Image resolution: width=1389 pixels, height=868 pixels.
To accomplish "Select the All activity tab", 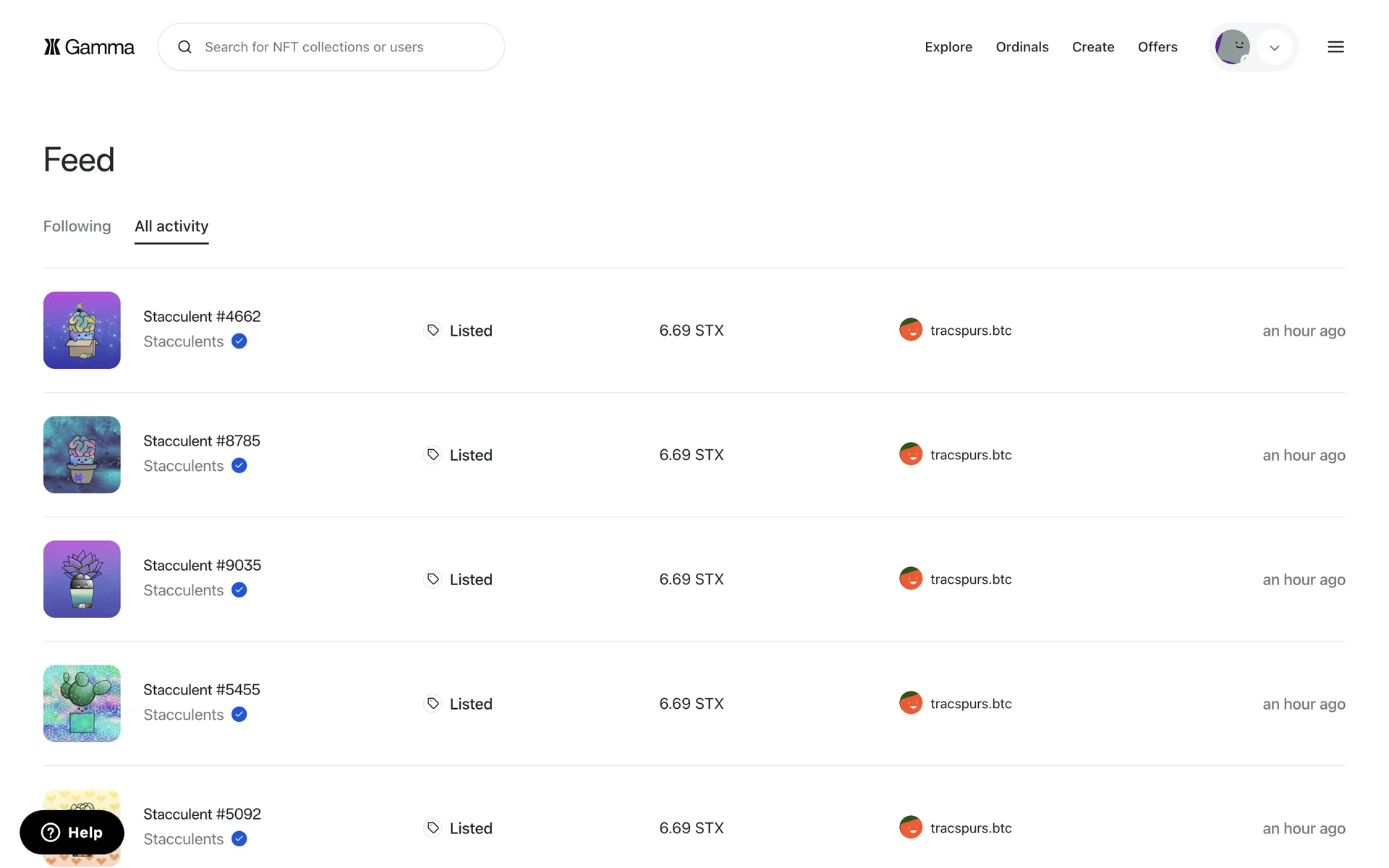I will (171, 226).
